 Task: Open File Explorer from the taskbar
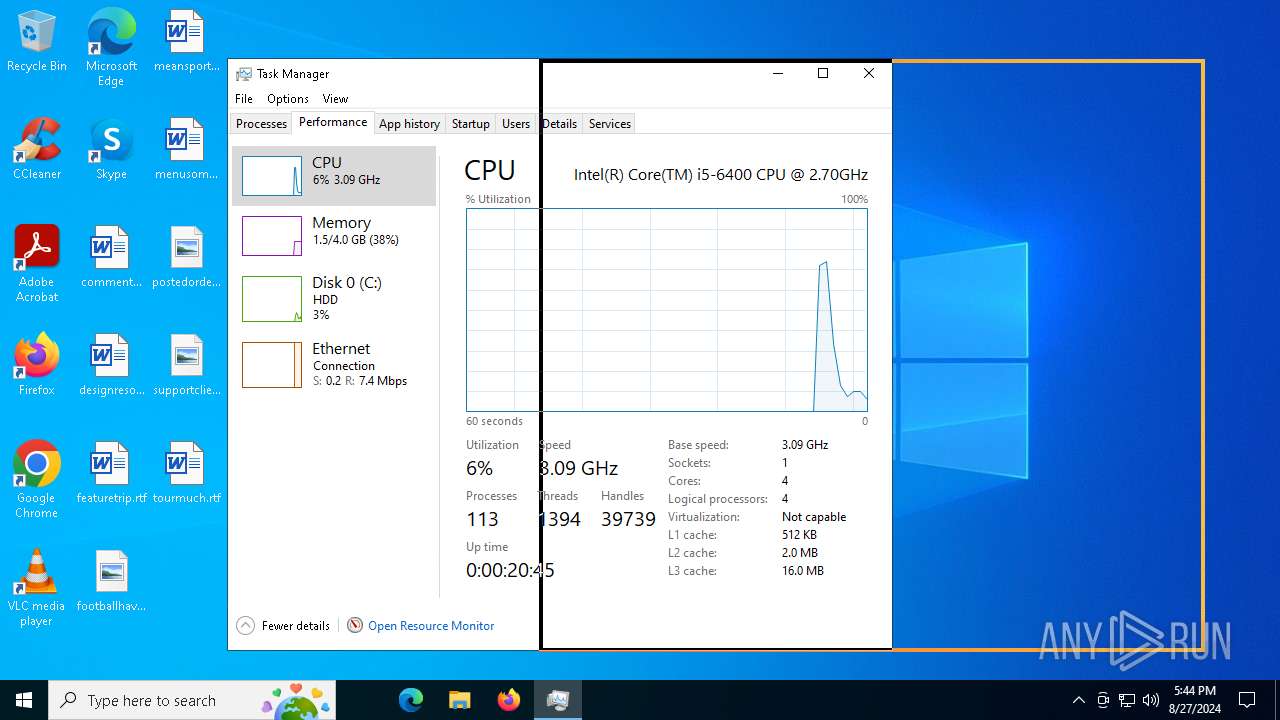click(x=459, y=700)
